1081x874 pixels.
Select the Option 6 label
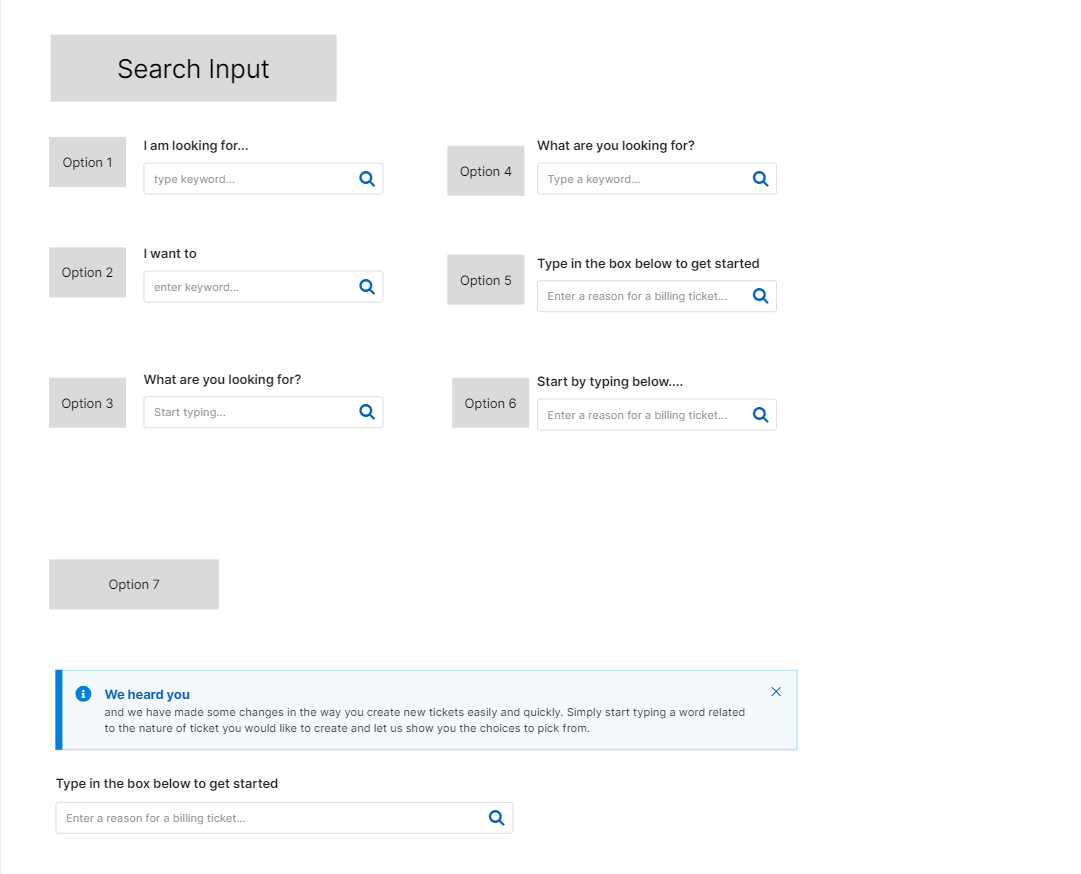[490, 402]
